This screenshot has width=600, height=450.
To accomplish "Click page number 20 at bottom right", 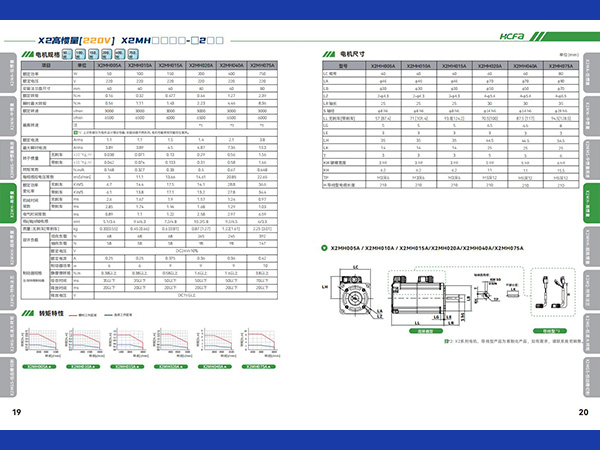I will point(582,412).
